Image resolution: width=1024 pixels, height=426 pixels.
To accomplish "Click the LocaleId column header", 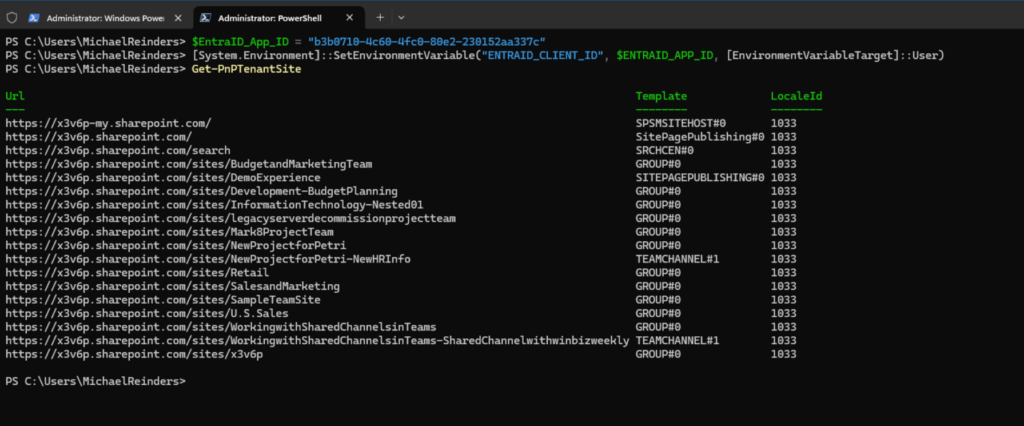I will pos(796,96).
